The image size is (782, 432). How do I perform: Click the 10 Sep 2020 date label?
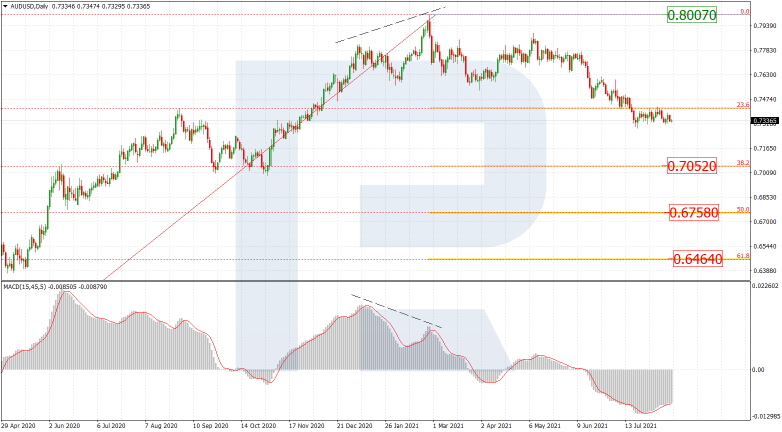(x=211, y=427)
